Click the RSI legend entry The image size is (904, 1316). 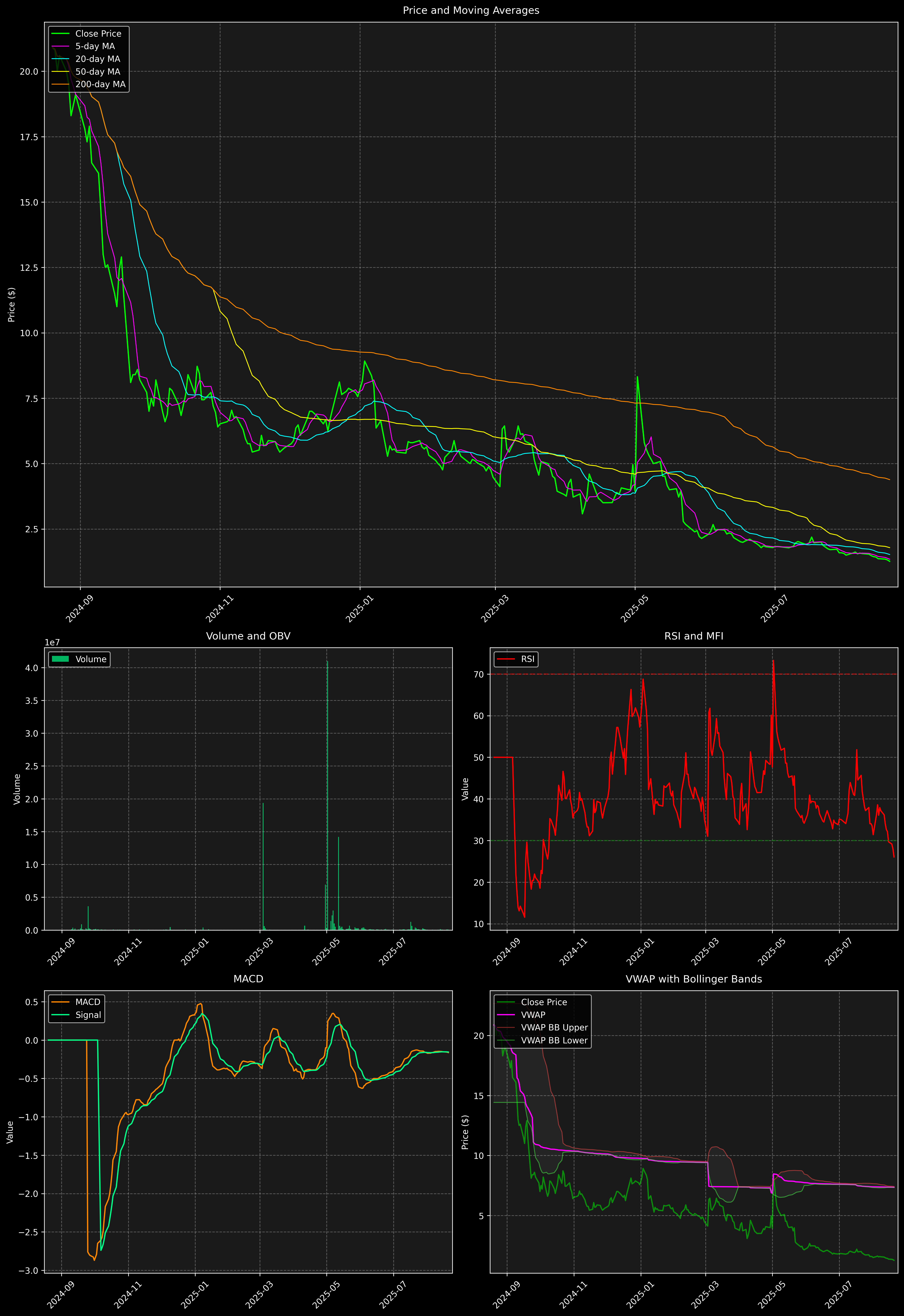tap(527, 659)
